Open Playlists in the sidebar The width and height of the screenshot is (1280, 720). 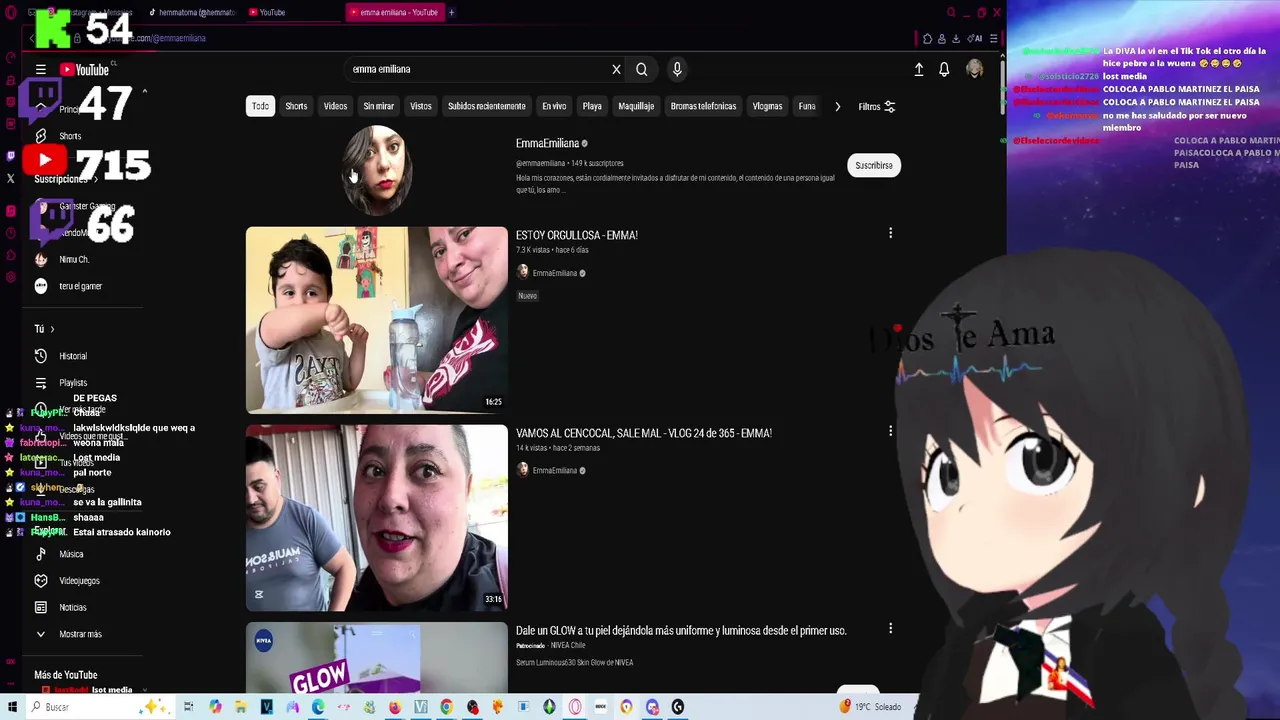tap(72, 383)
